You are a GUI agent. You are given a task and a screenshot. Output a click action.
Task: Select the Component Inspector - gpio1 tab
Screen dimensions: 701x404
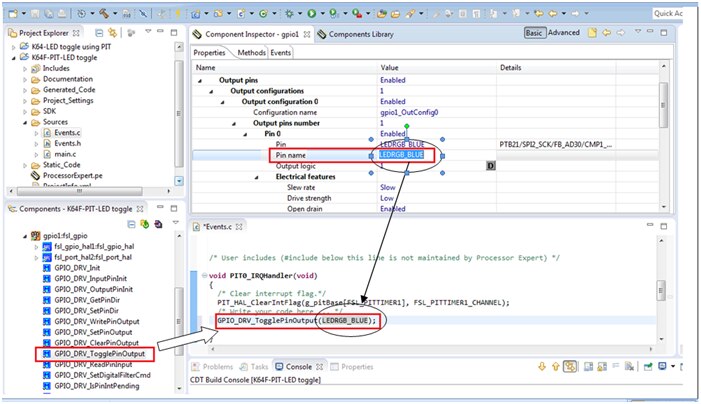(251, 34)
